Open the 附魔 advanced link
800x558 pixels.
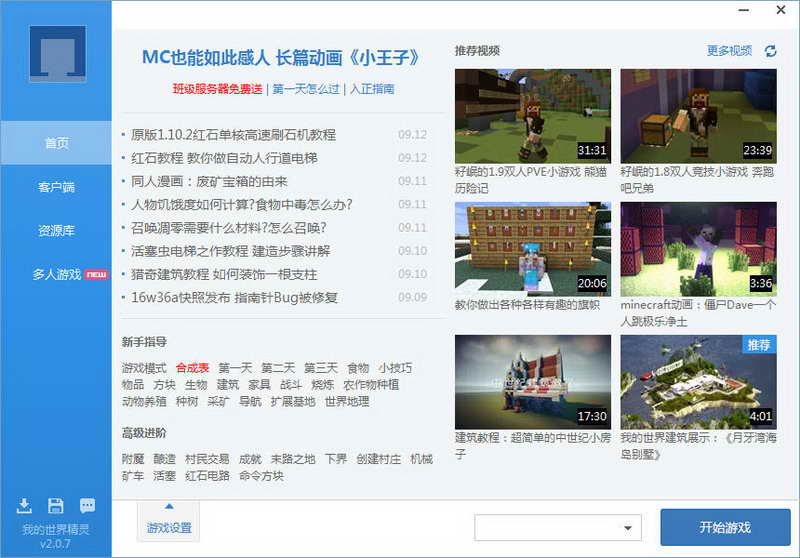133,459
